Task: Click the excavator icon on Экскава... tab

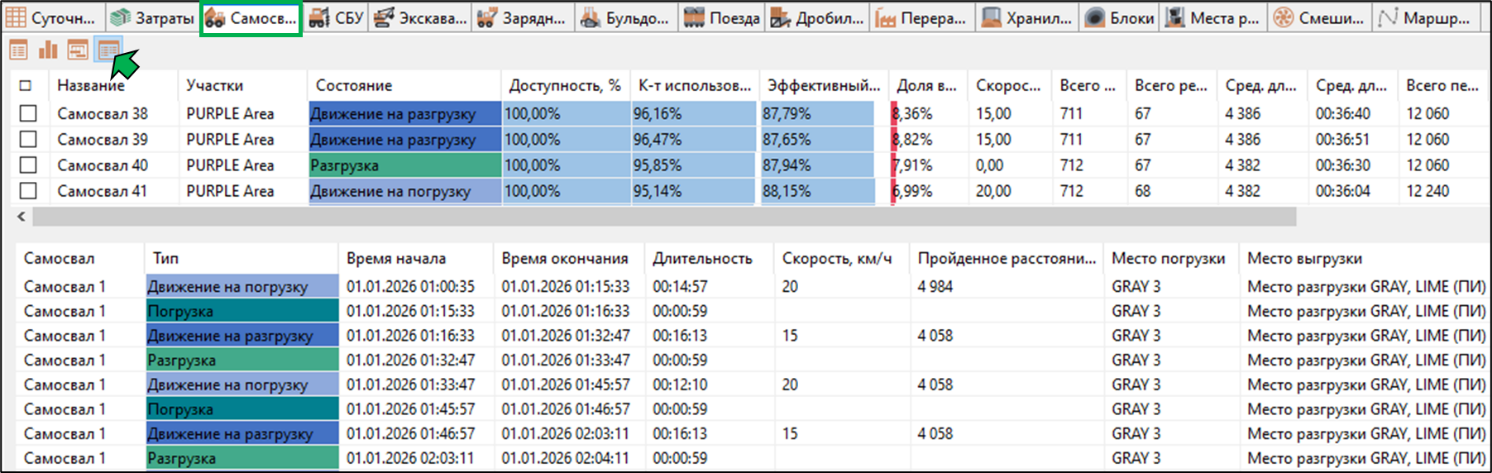Action: tap(383, 18)
